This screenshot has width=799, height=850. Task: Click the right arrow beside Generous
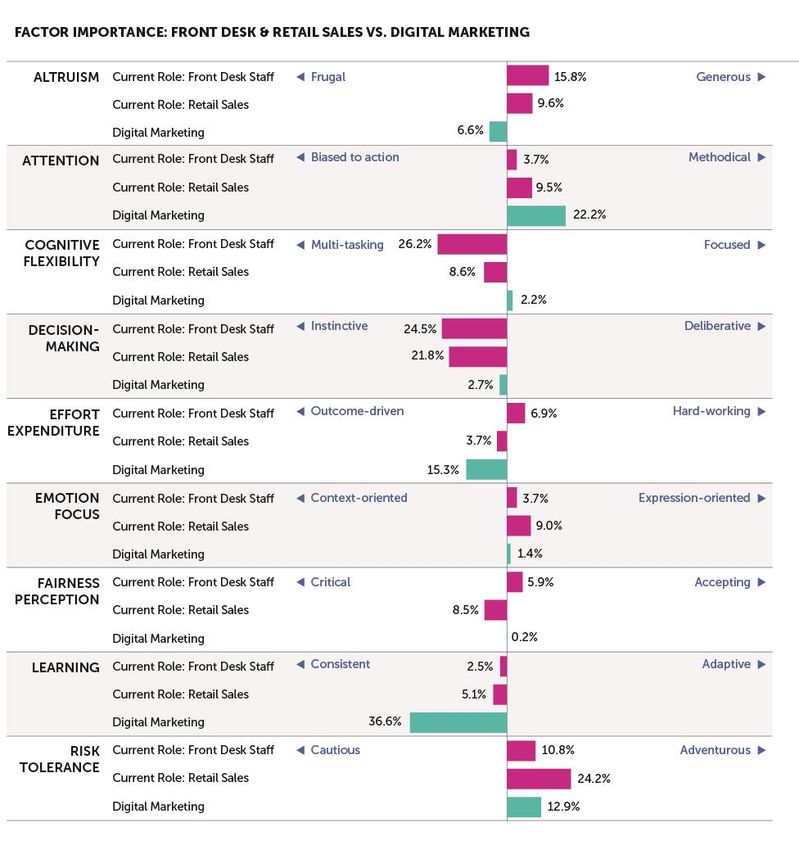tap(762, 77)
